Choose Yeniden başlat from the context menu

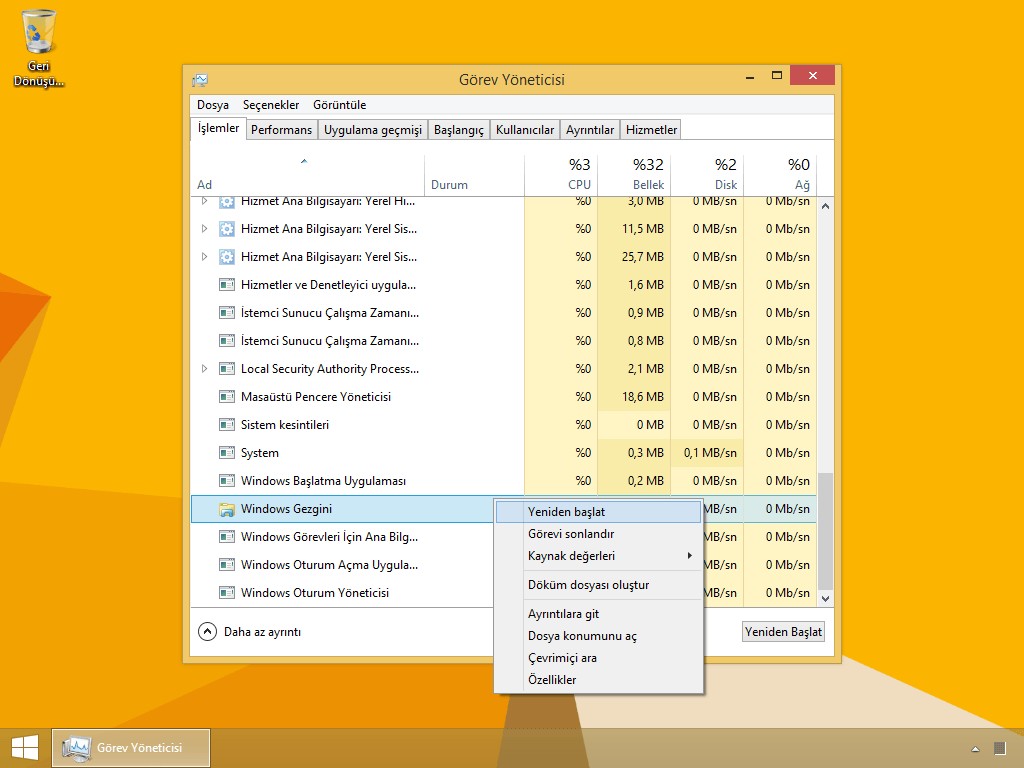click(599, 512)
